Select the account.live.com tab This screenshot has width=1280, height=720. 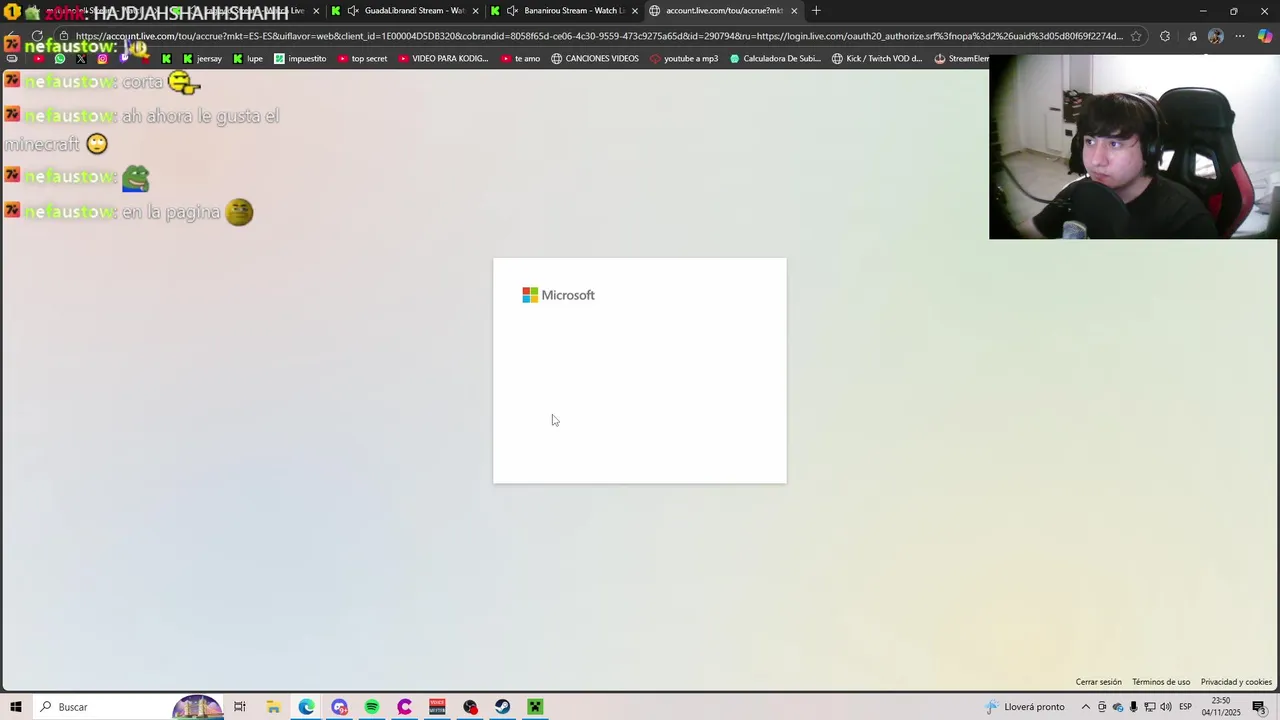click(724, 11)
